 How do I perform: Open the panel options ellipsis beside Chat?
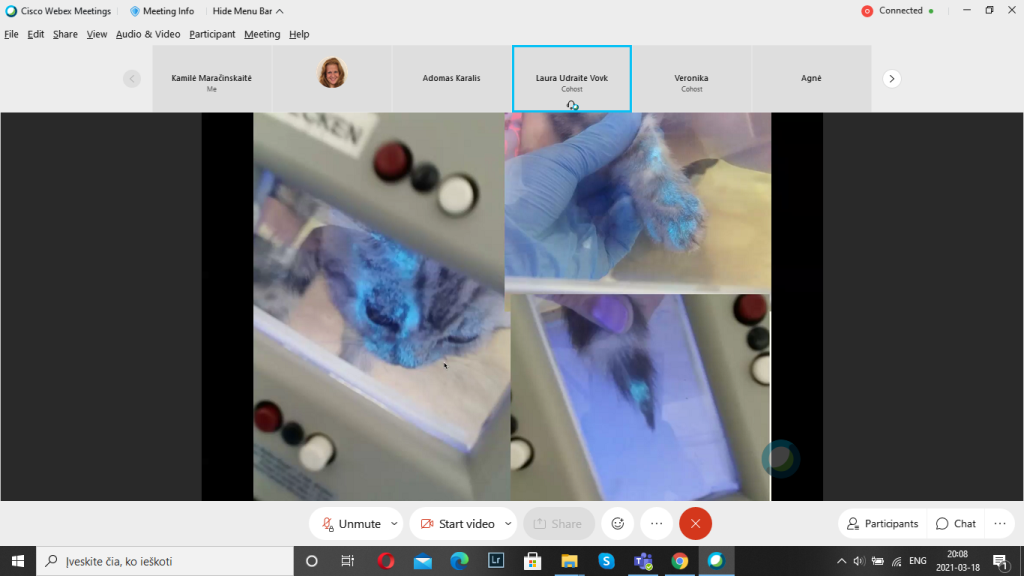coord(999,524)
